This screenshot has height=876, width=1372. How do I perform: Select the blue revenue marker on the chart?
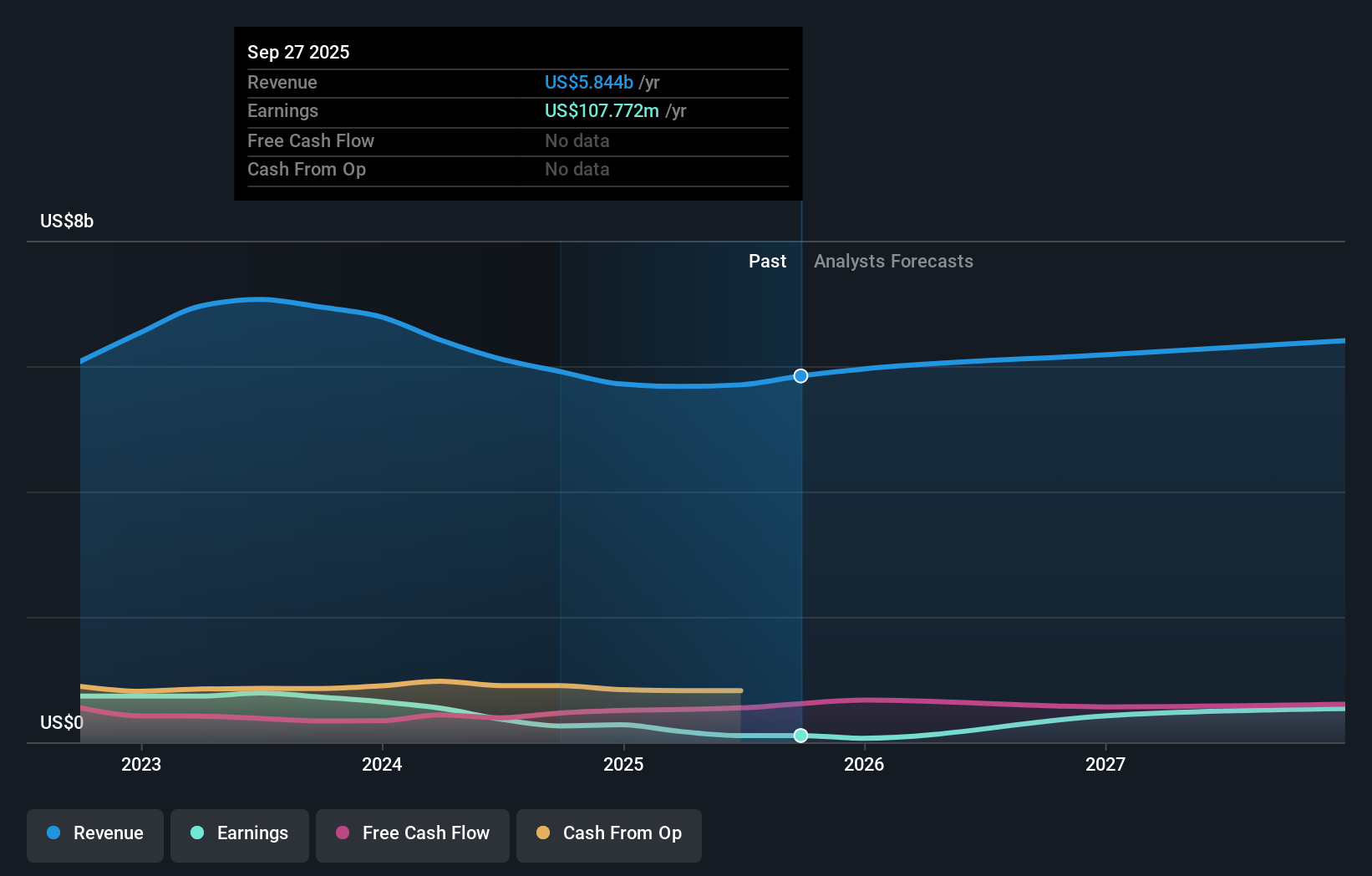[x=800, y=376]
